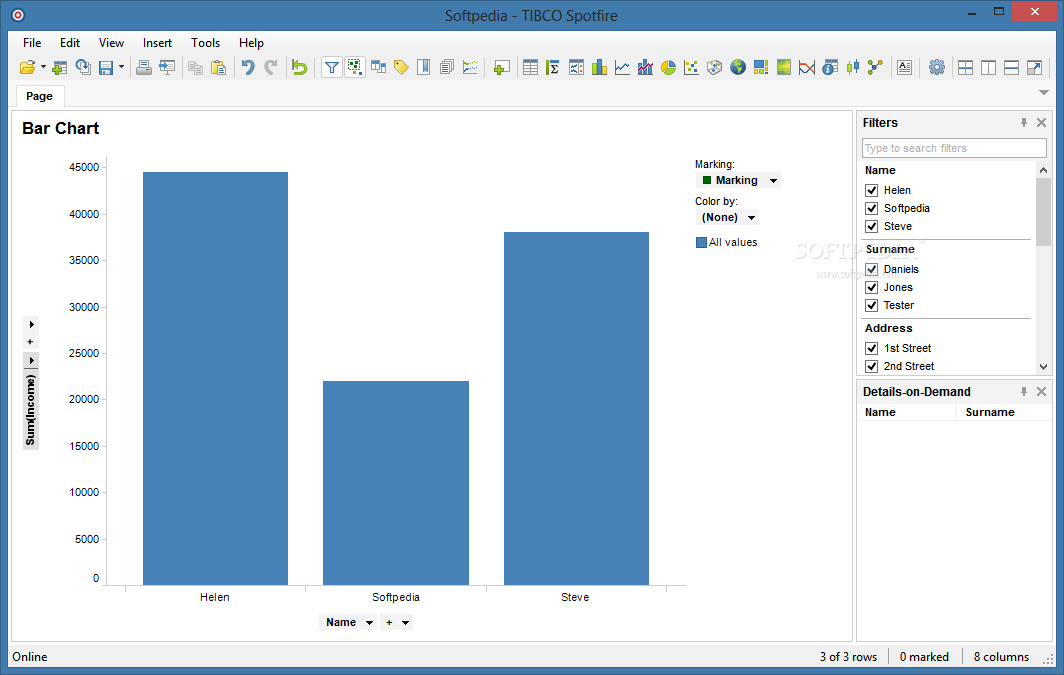Close the Details-on-Demand panel
The height and width of the screenshot is (675, 1064).
(1042, 392)
